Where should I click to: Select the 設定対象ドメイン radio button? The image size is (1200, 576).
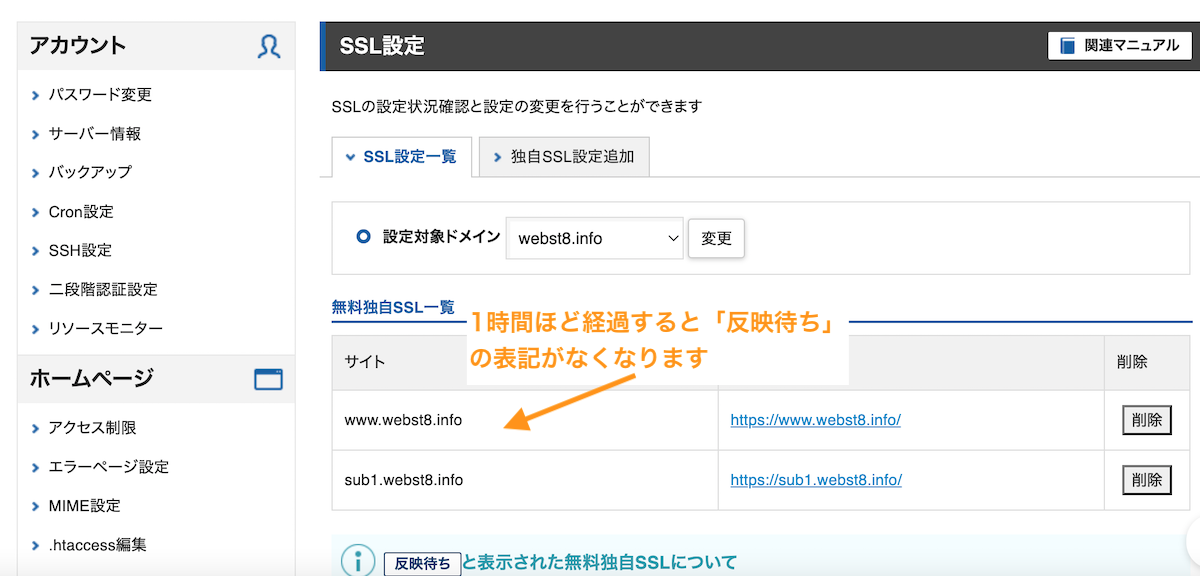363,238
